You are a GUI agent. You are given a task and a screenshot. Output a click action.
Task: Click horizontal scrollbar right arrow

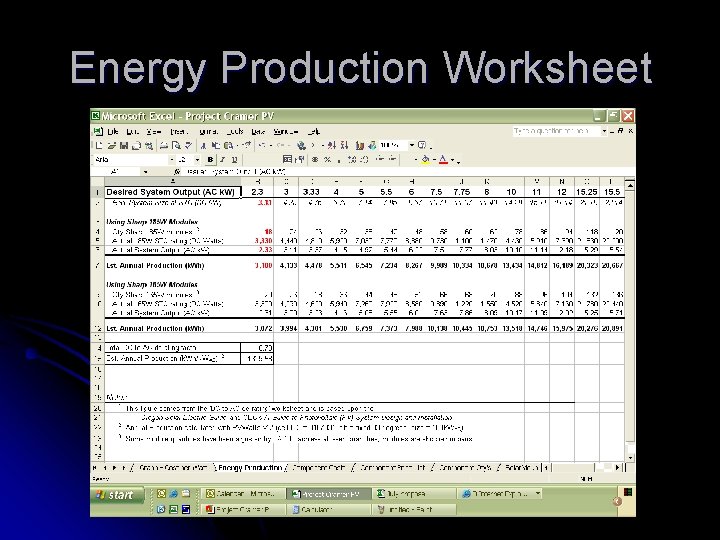coord(618,467)
